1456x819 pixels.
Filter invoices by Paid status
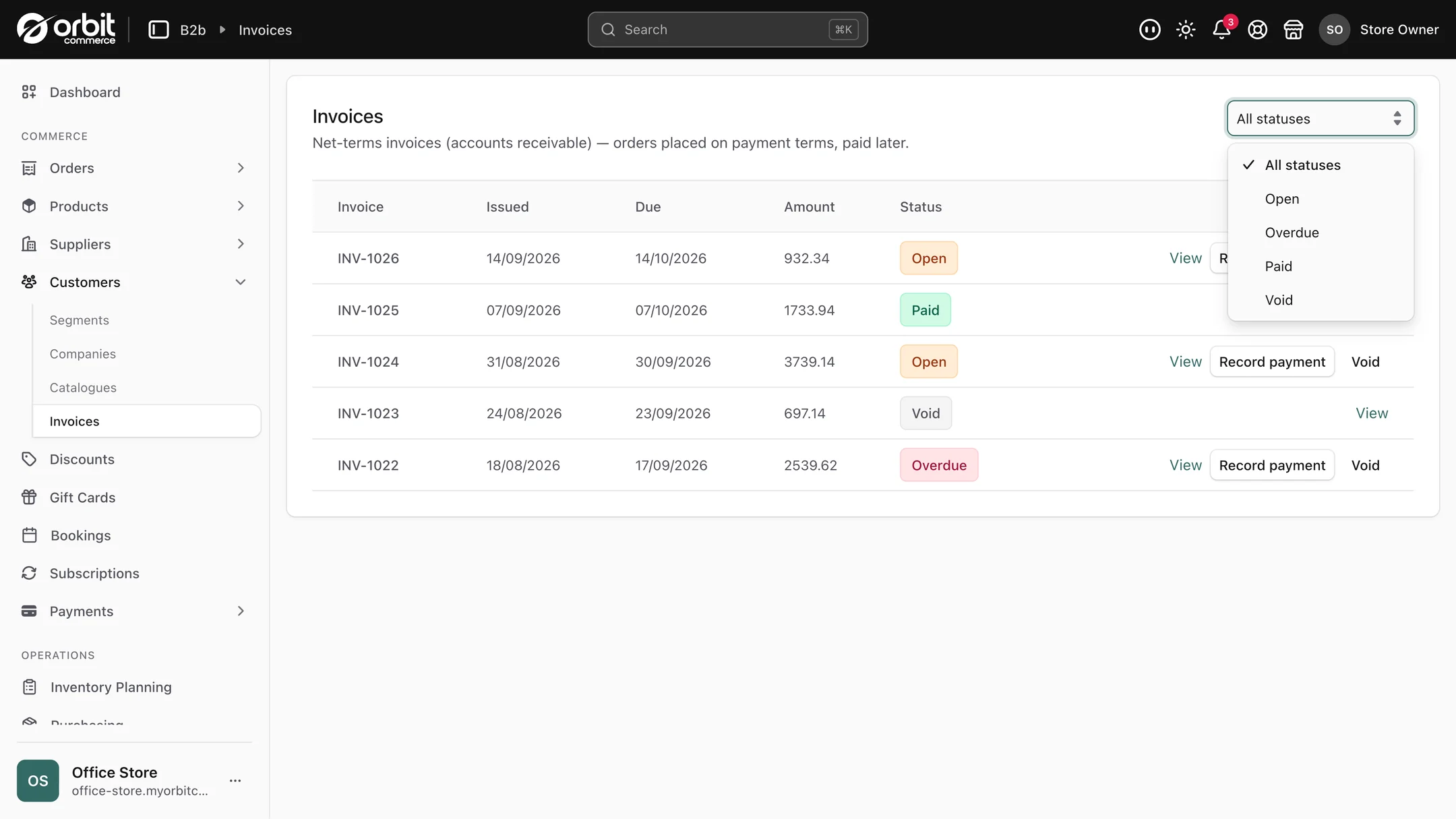pyautogui.click(x=1320, y=266)
